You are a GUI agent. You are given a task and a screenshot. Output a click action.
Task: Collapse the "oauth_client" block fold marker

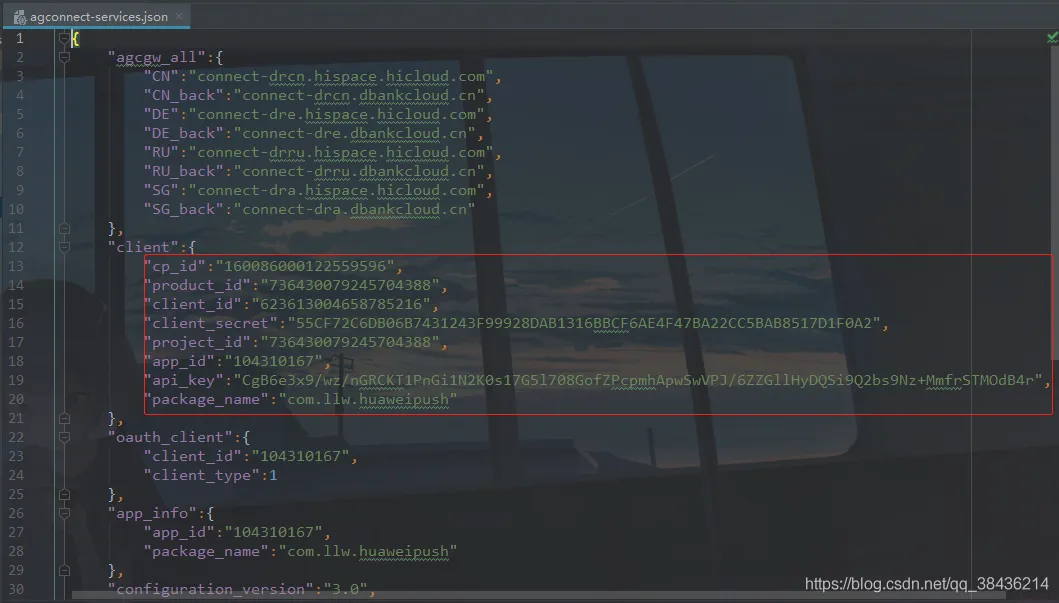click(64, 437)
